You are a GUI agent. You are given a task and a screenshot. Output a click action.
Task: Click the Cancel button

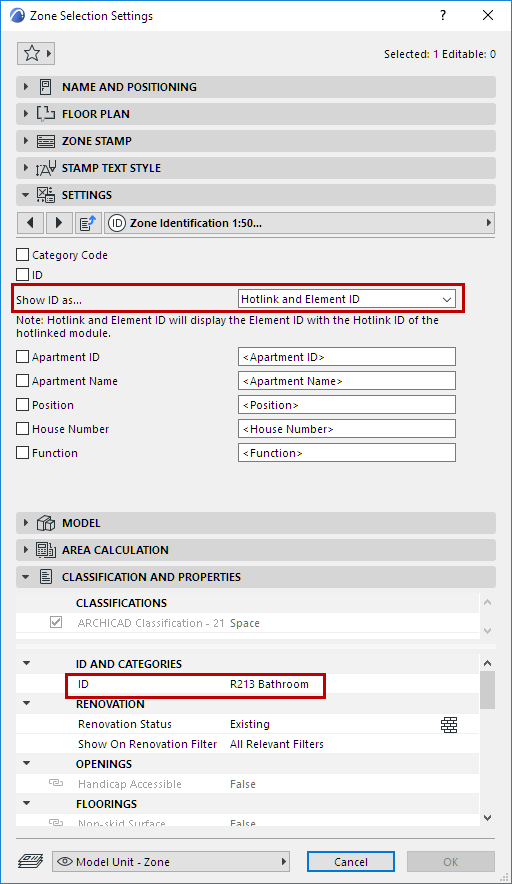(351, 861)
